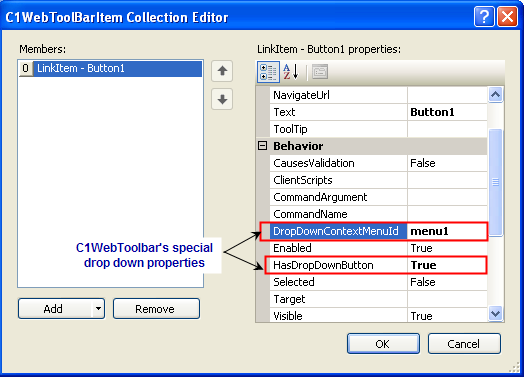Viewport: 524px width, 377px height.
Task: Select the Selected property name
Action: (x=294, y=282)
